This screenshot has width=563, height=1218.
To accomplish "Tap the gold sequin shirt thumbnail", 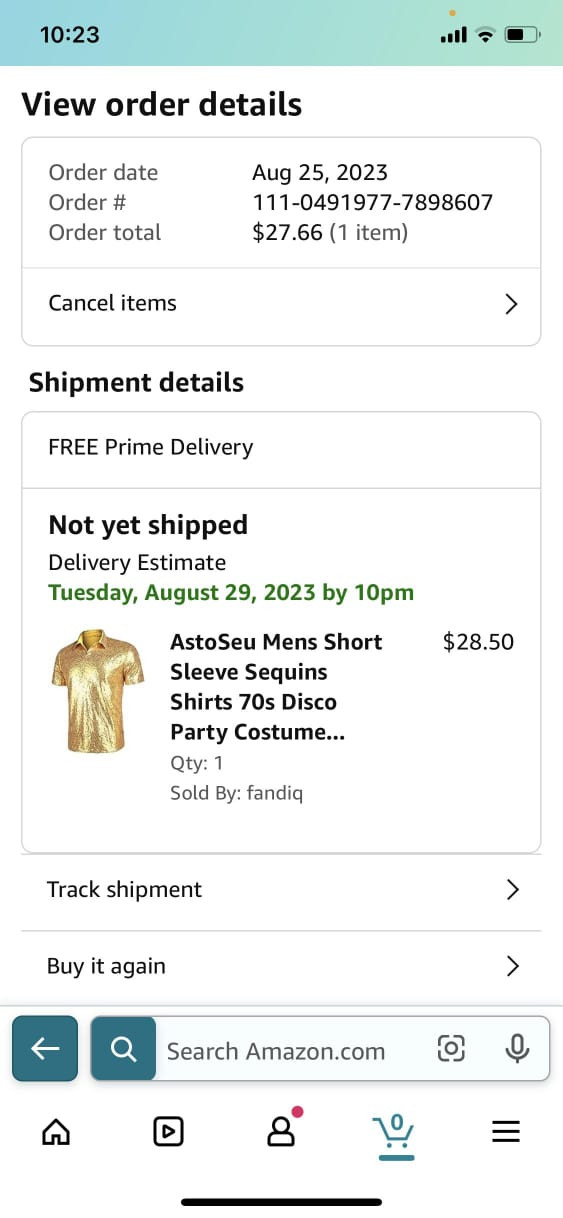I will click(x=91, y=691).
